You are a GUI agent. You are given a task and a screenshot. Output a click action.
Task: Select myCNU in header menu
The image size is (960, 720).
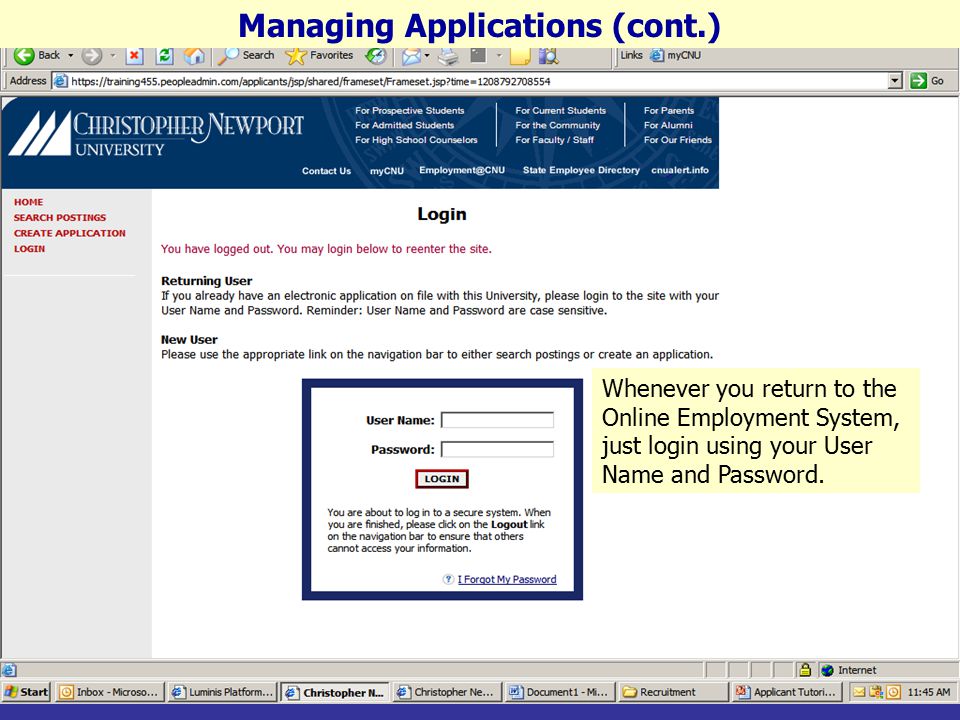click(387, 171)
